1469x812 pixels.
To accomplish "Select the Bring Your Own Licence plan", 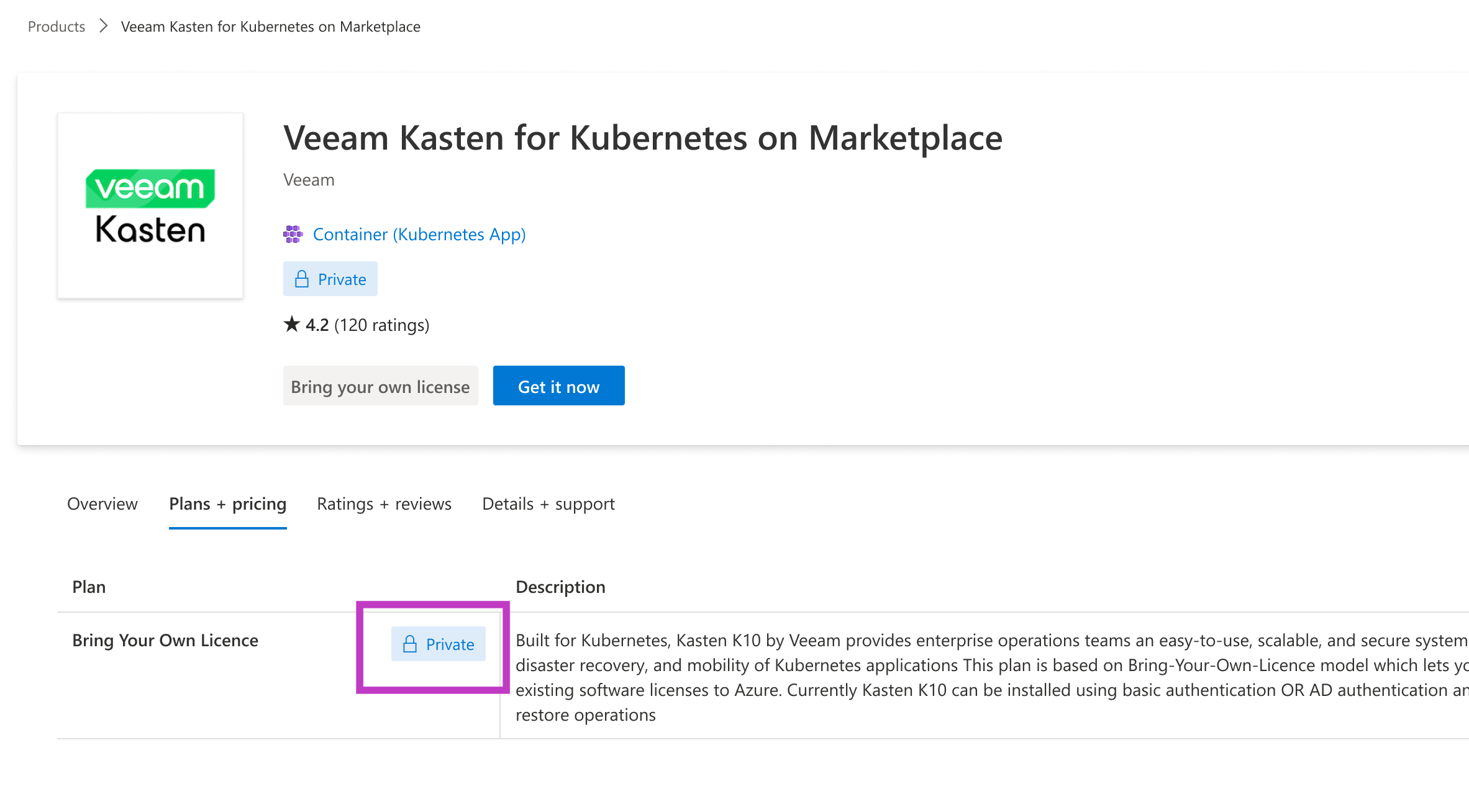I will tap(165, 640).
